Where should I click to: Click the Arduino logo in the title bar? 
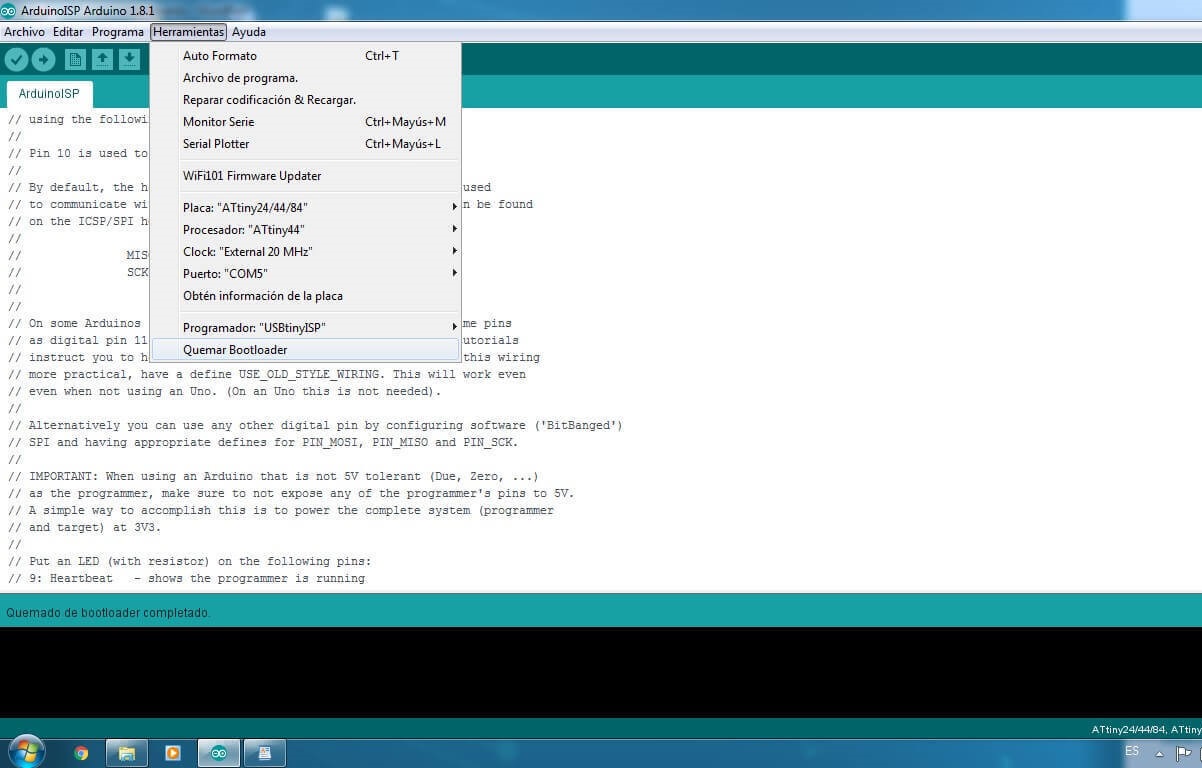8,10
